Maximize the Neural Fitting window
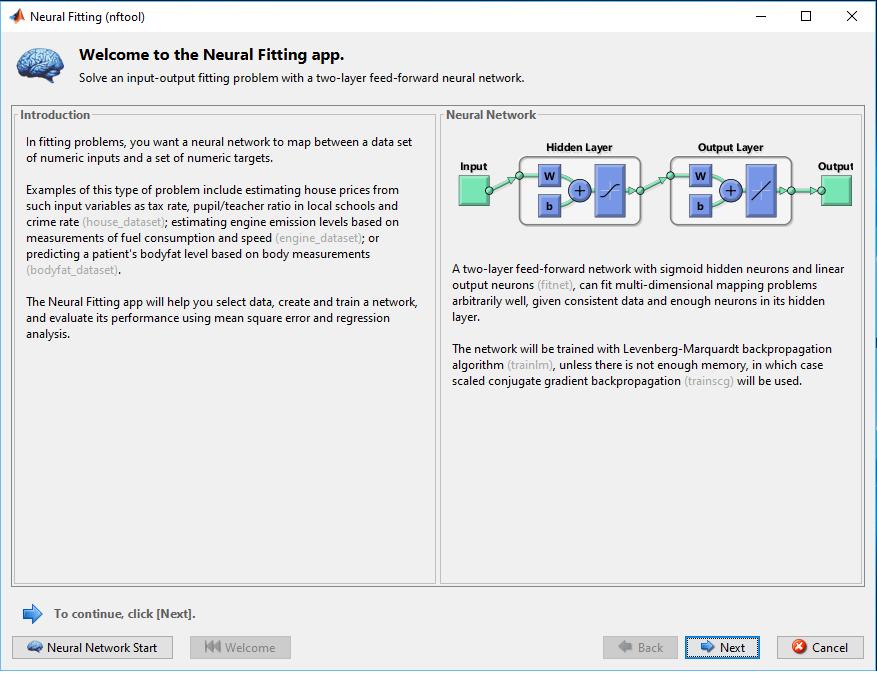This screenshot has height=674, width=877. tap(806, 16)
